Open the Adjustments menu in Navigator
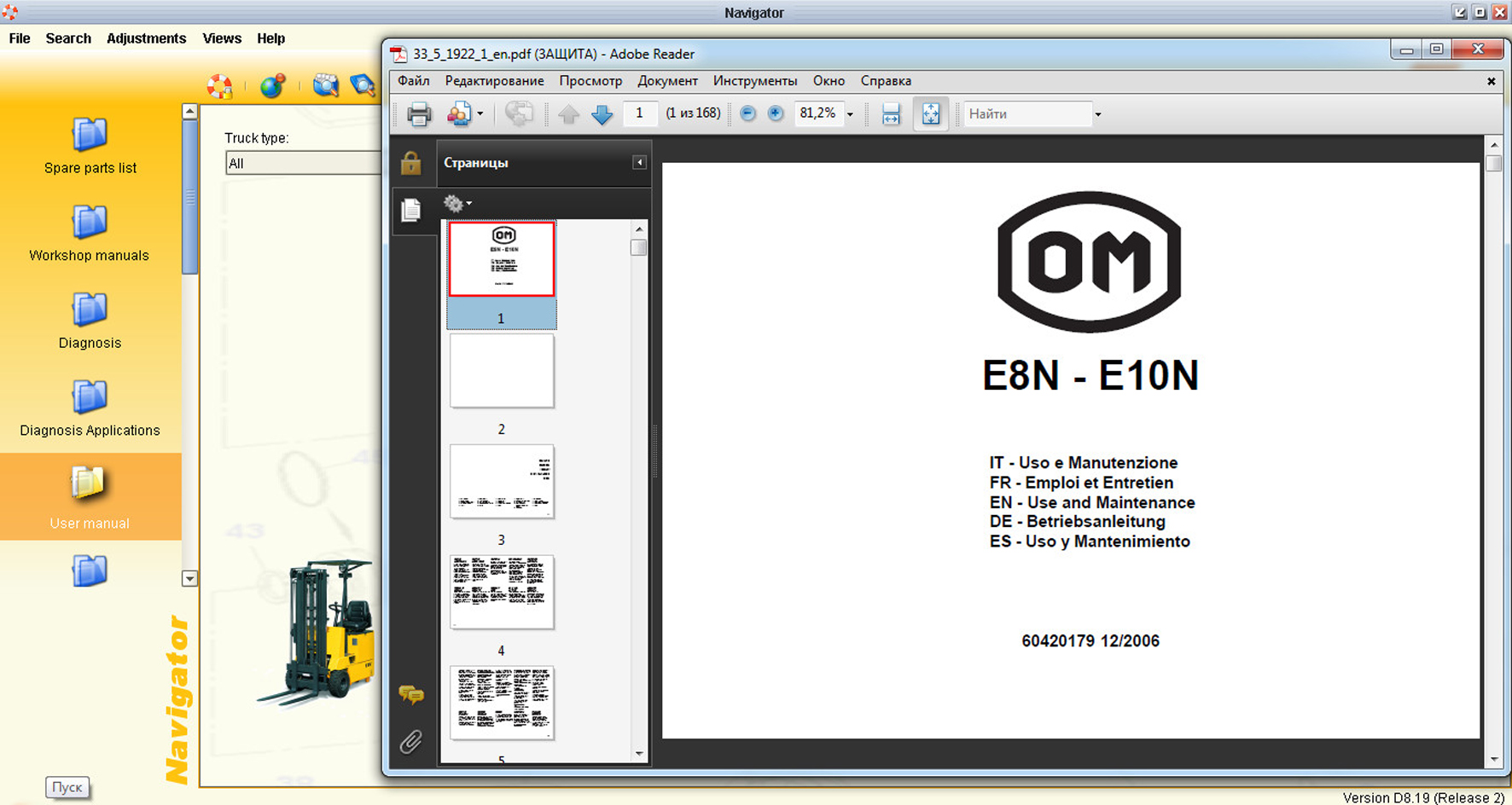 (146, 38)
